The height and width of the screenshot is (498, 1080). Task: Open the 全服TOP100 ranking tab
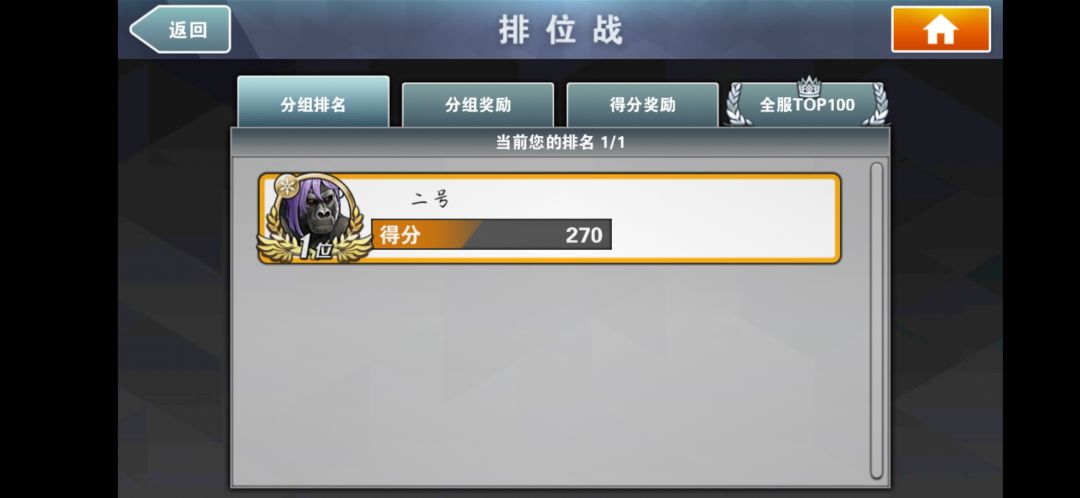click(807, 105)
